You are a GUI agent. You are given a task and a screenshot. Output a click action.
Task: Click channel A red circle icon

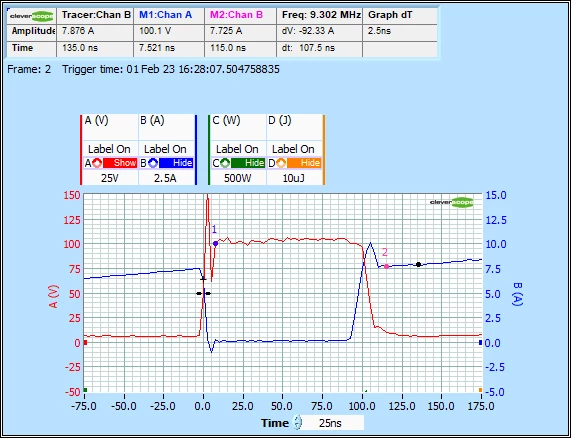tap(97, 163)
